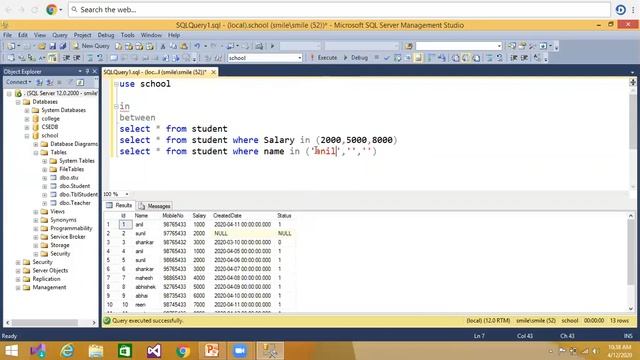Click the Salary column header in results

199,216
